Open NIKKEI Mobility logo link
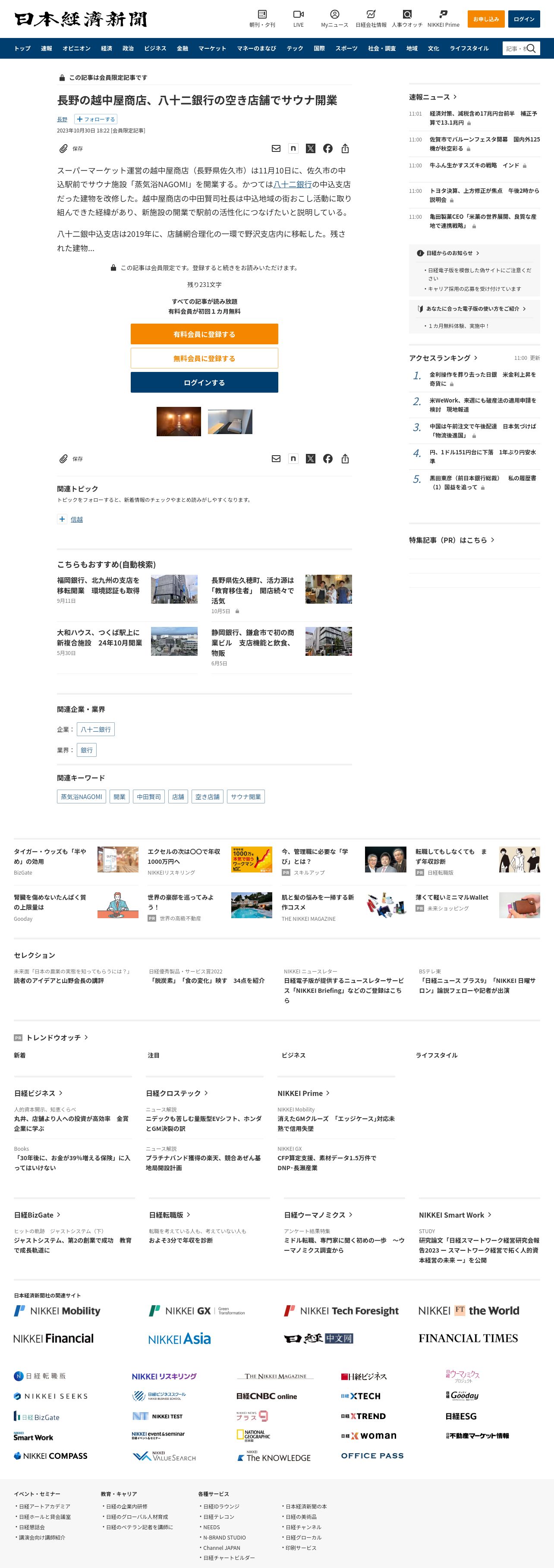This screenshot has height=1568, width=554. click(x=57, y=1310)
